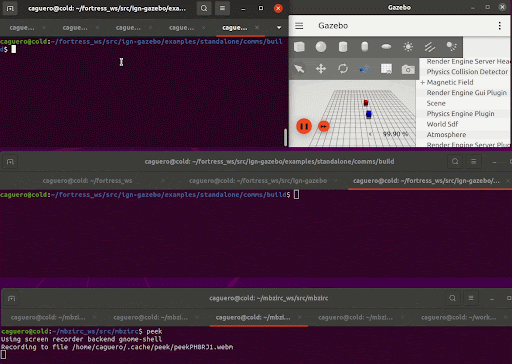Close the active third bottom terminal tab
The height and width of the screenshot is (364, 512).
click(299, 317)
